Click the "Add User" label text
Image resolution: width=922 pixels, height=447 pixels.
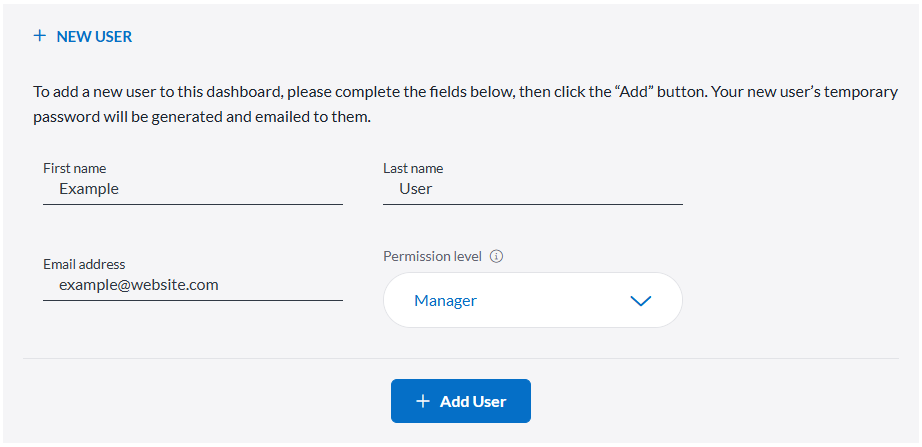click(473, 401)
